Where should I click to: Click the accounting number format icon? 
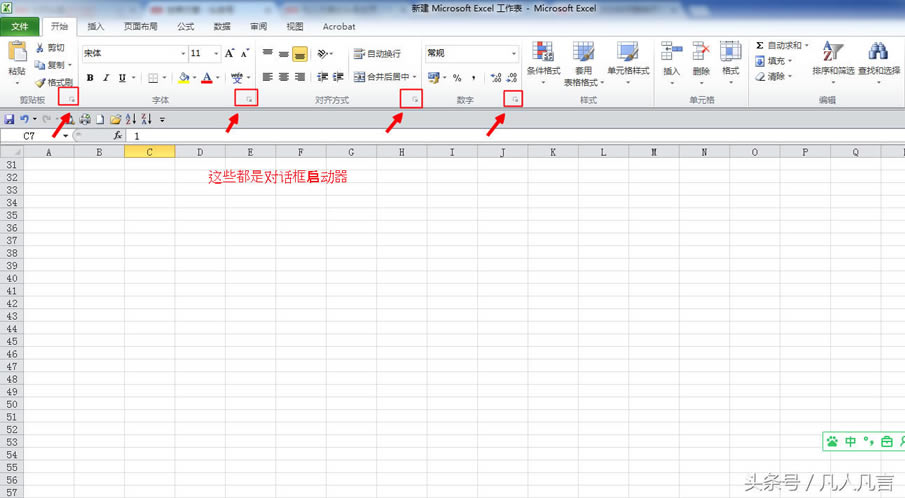point(434,77)
